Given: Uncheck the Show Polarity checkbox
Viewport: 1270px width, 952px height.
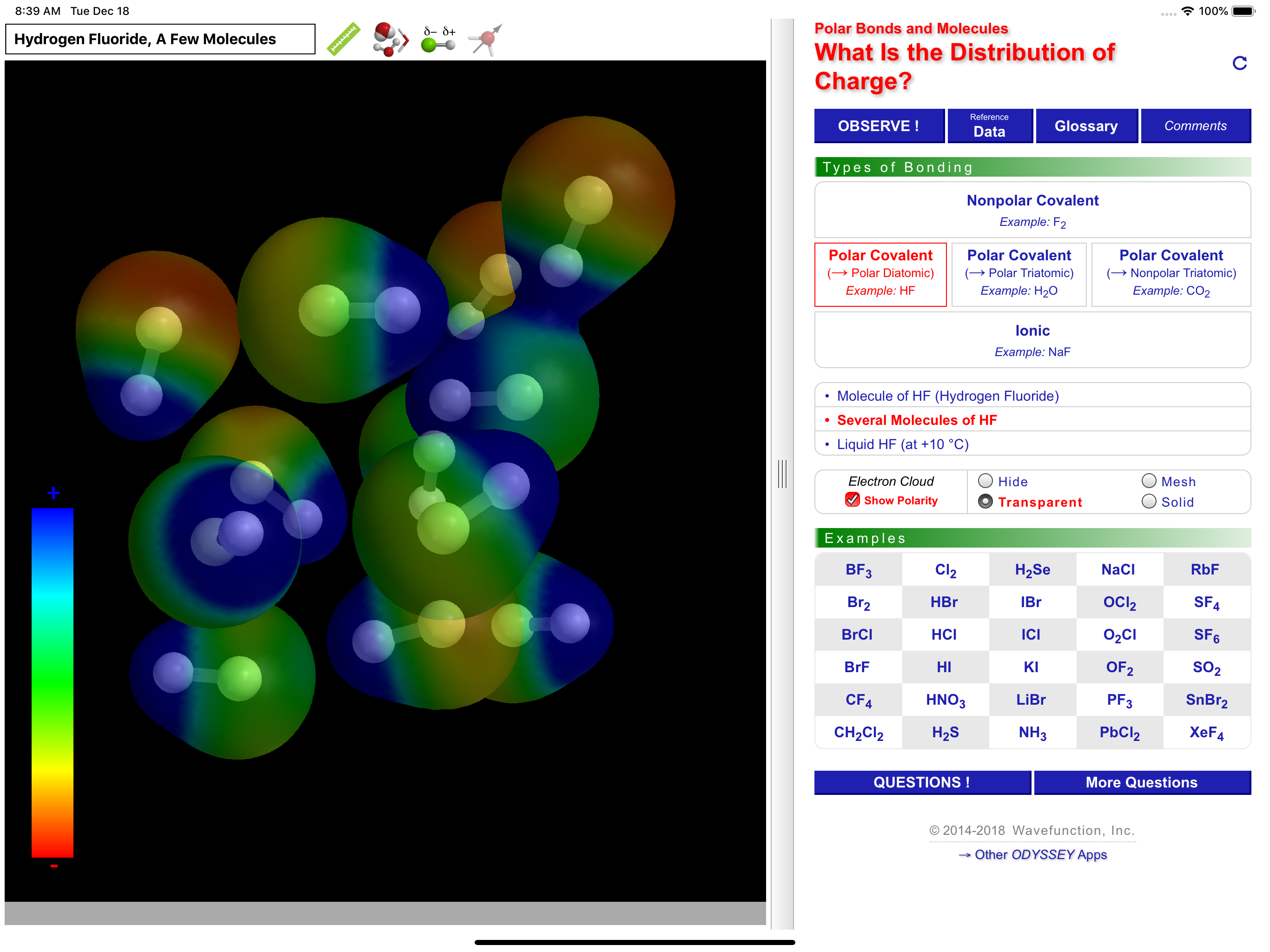Looking at the screenshot, I should click(x=853, y=500).
